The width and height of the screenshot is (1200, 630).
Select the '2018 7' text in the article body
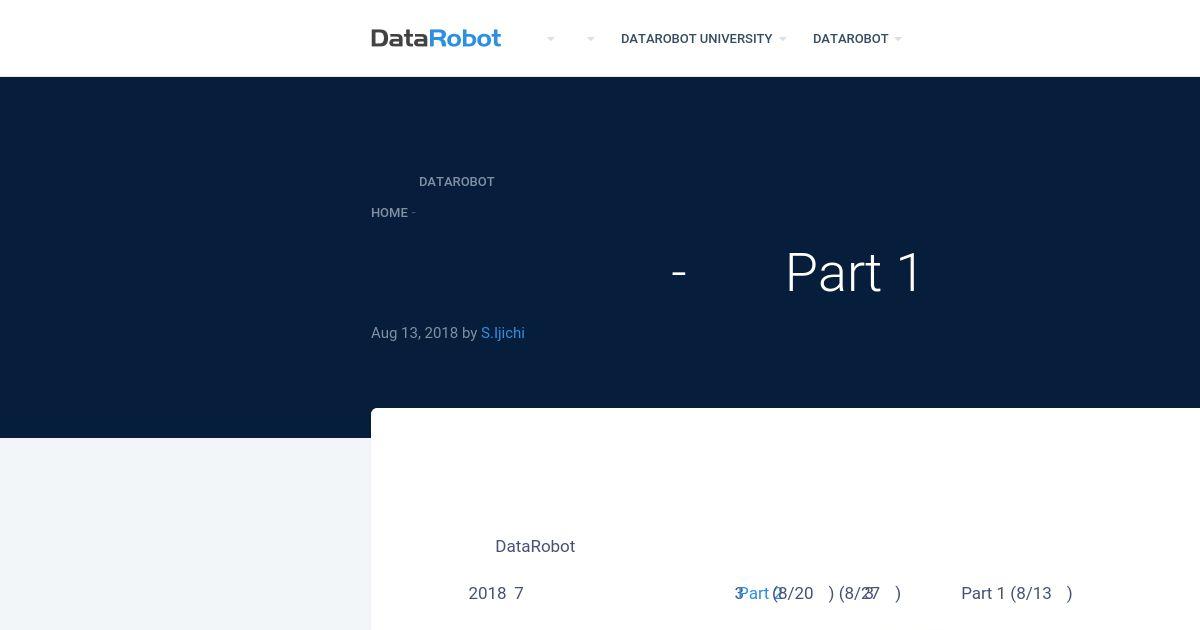(x=496, y=593)
